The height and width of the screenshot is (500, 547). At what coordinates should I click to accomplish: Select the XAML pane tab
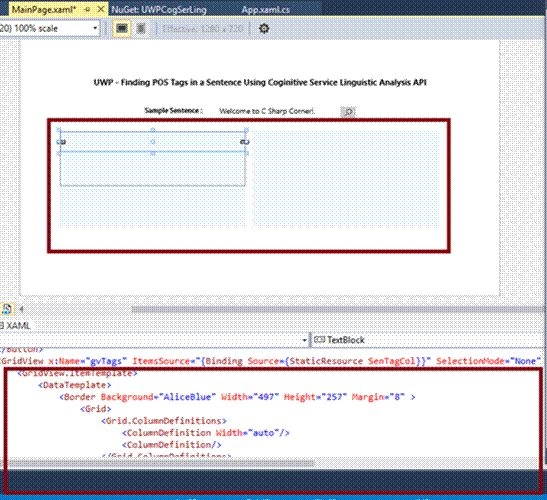16,326
